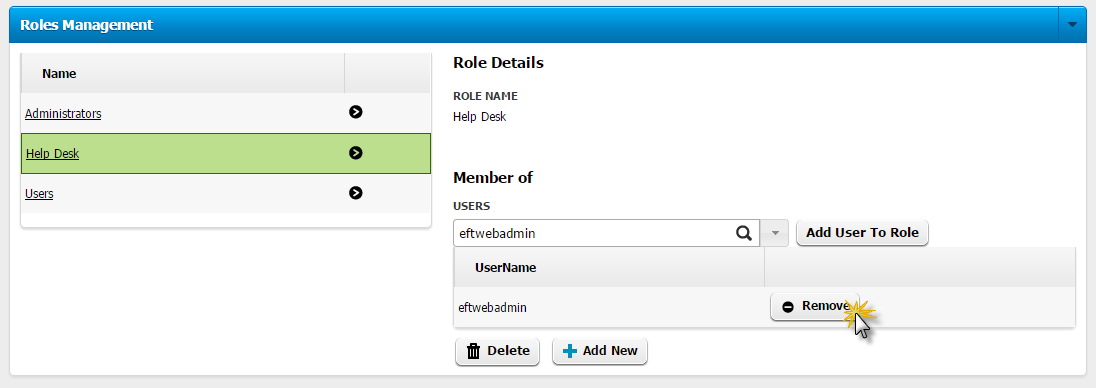Add New role button

click(600, 351)
